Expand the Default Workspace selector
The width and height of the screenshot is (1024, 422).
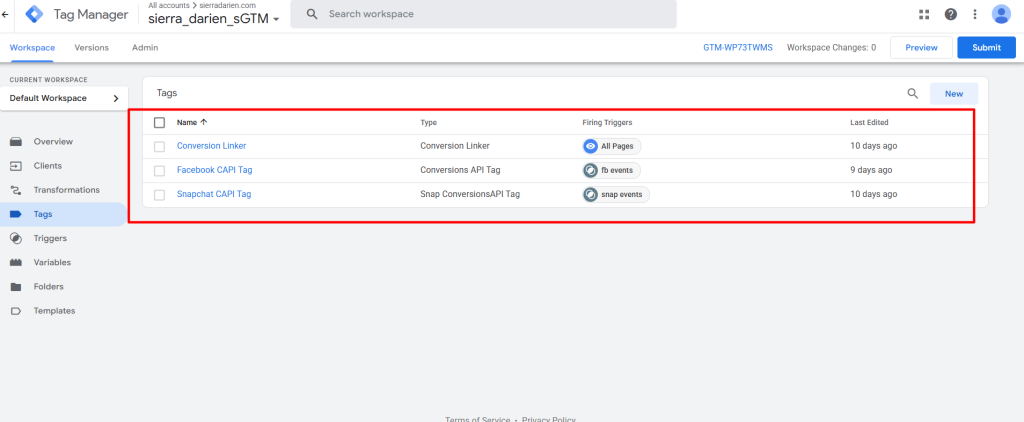click(x=64, y=99)
